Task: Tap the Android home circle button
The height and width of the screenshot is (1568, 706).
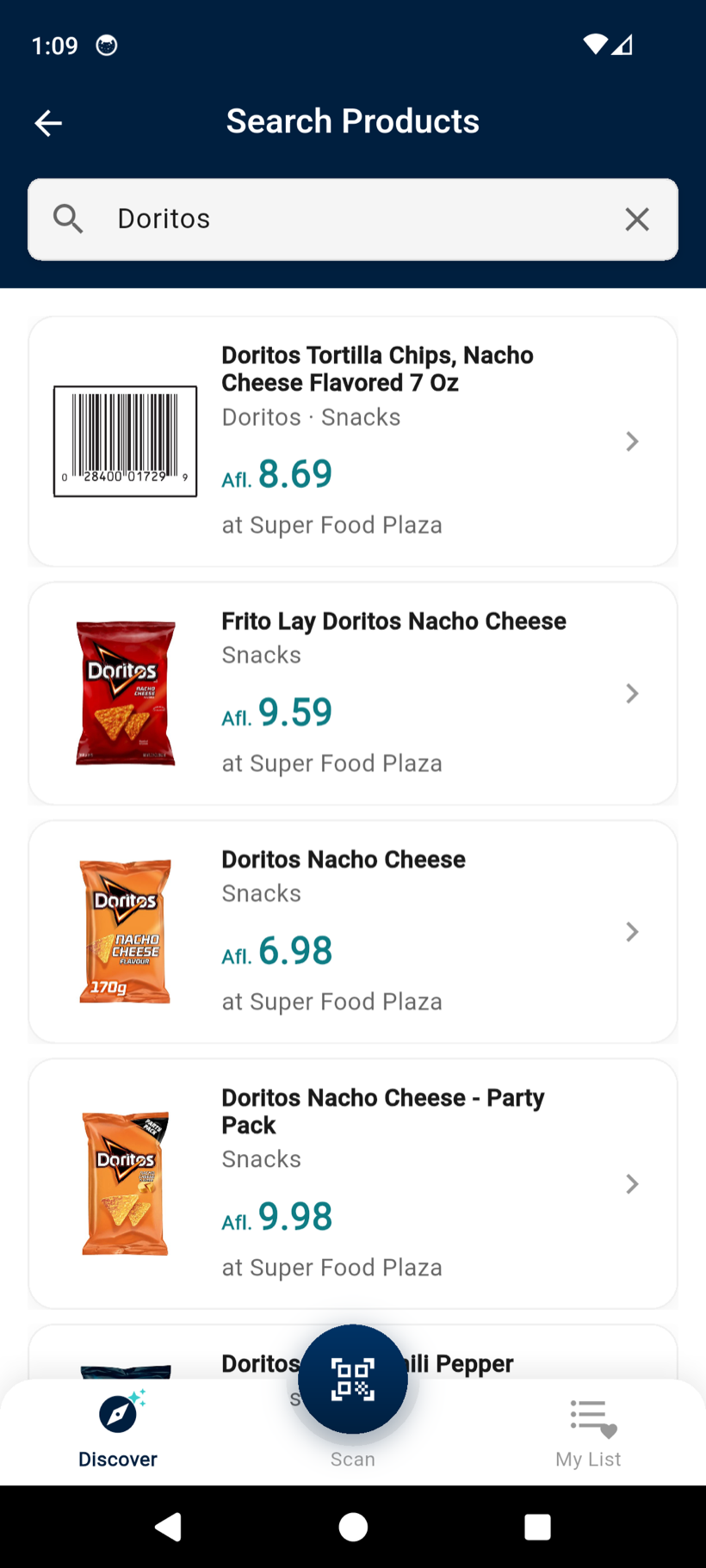Action: 353,1527
